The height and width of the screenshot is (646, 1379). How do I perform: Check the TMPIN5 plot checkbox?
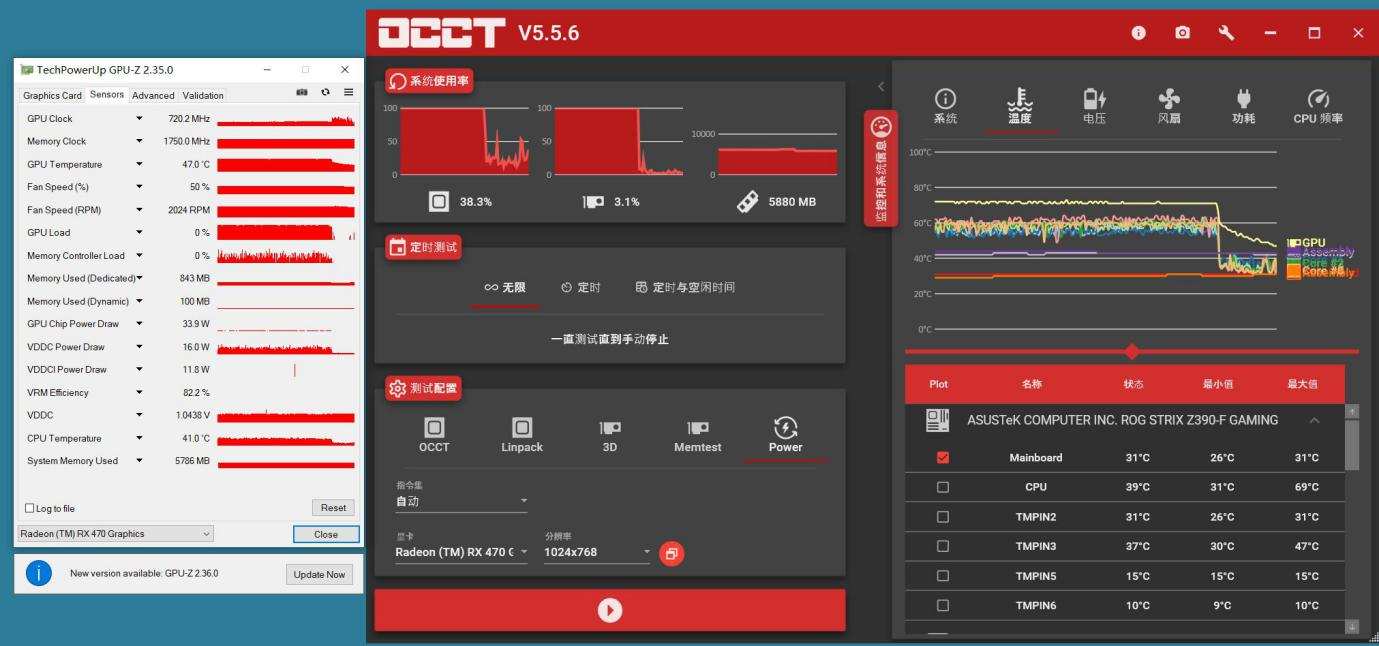942,576
